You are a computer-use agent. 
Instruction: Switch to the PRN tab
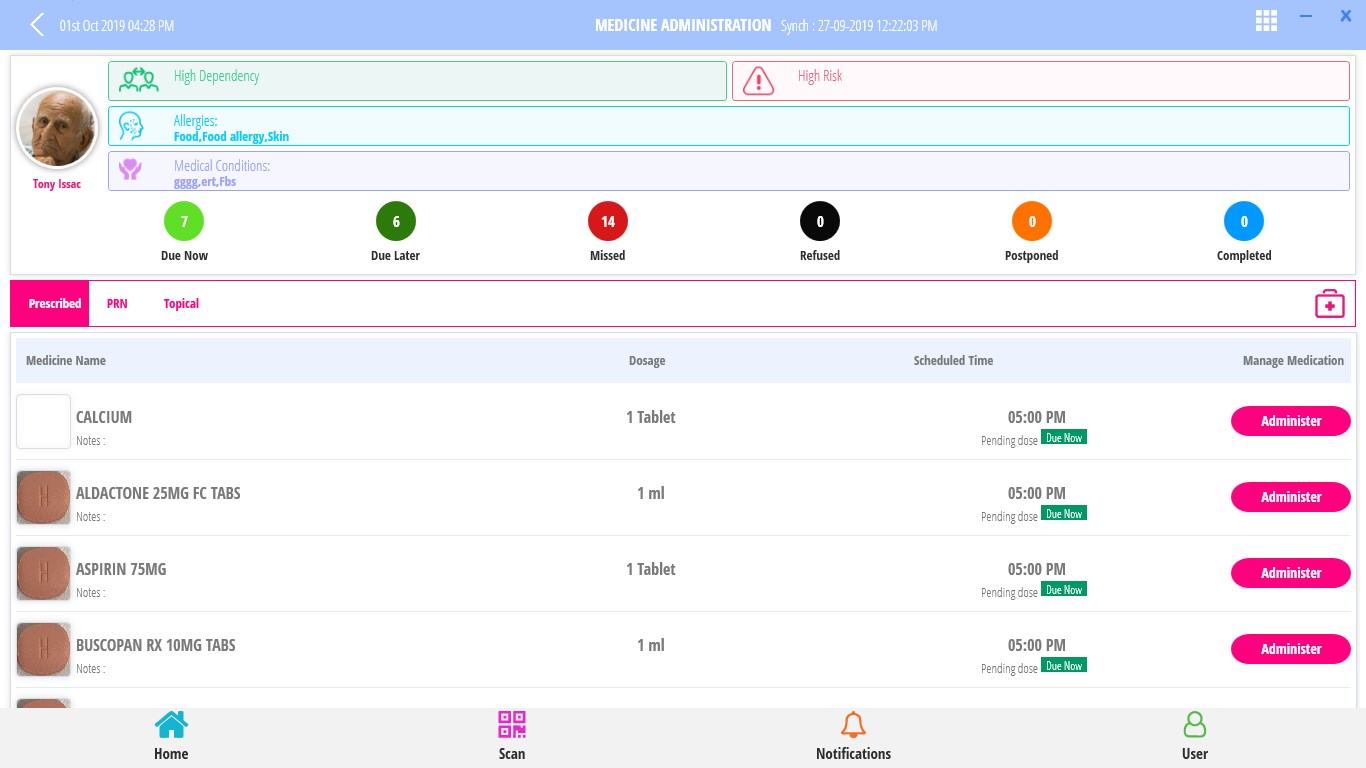pos(117,303)
